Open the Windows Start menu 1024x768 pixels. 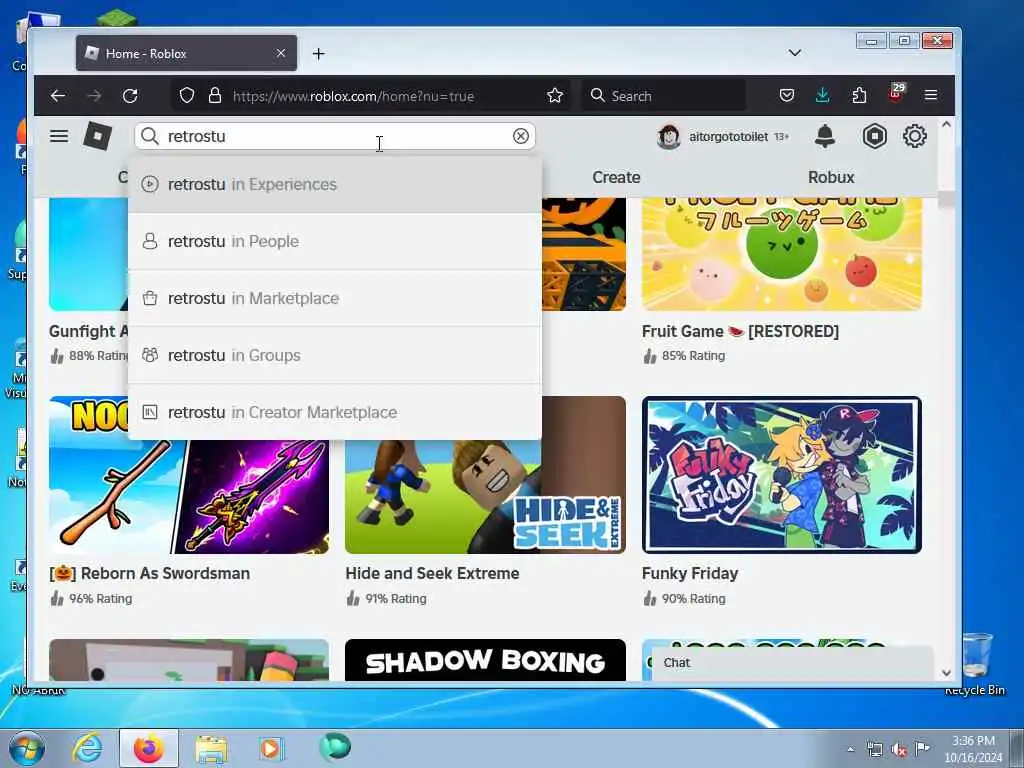(27, 748)
